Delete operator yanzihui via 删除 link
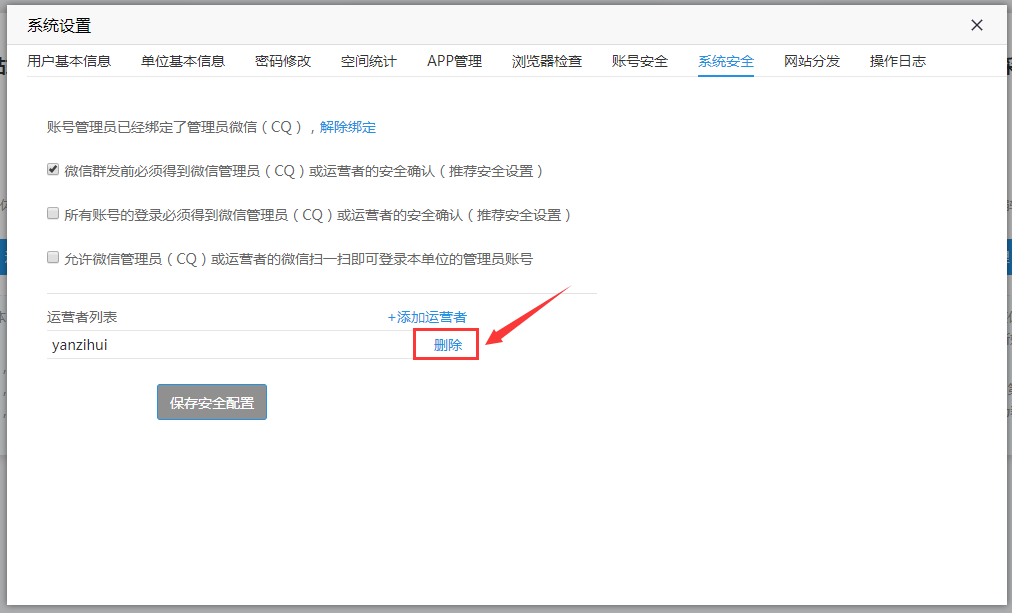Viewport: 1012px width, 613px height. click(x=448, y=345)
